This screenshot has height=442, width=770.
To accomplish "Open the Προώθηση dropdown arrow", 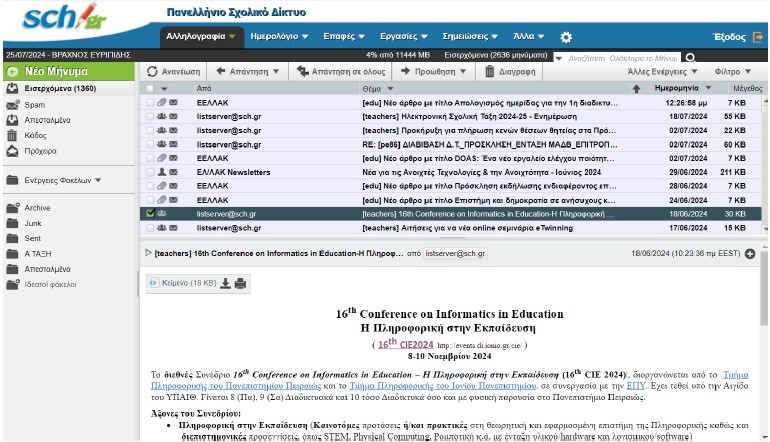I will tap(463, 72).
